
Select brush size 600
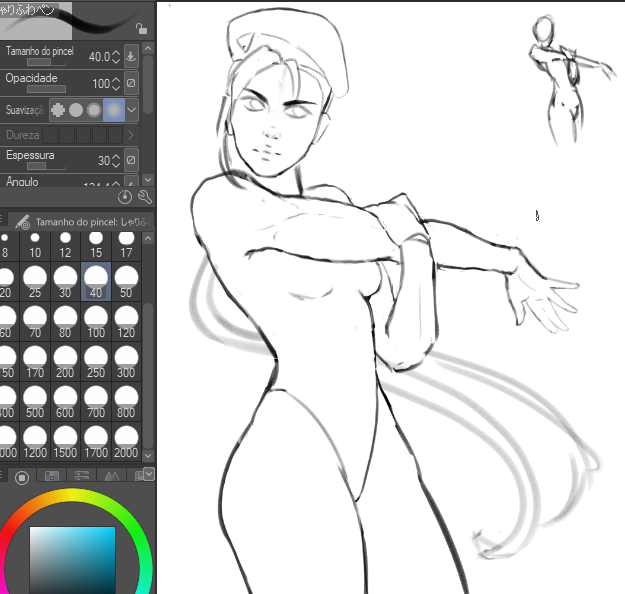65,401
